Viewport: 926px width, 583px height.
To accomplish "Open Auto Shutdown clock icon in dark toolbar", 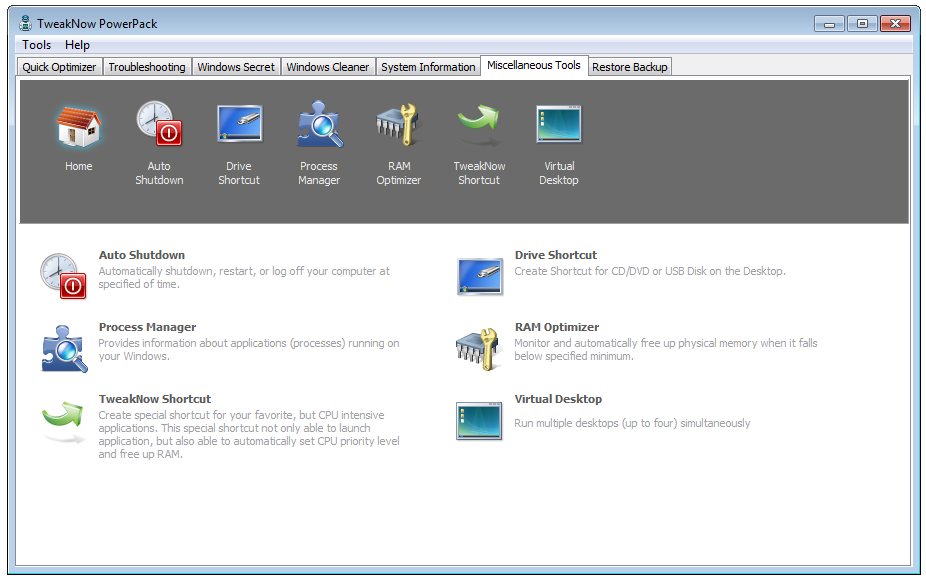I will pyautogui.click(x=159, y=123).
